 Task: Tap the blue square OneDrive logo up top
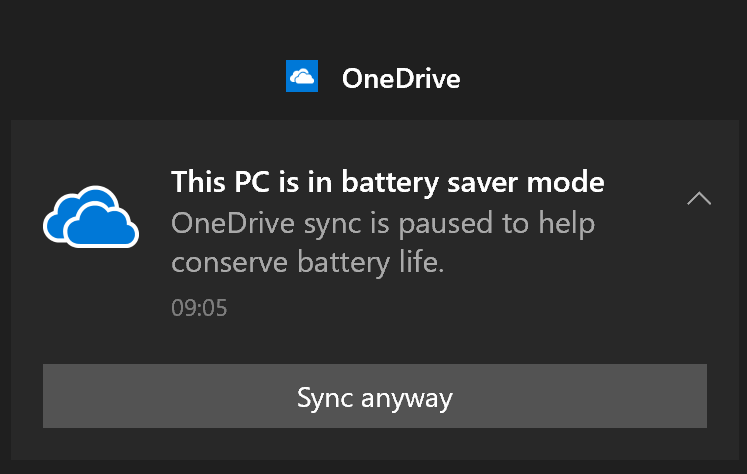(302, 77)
